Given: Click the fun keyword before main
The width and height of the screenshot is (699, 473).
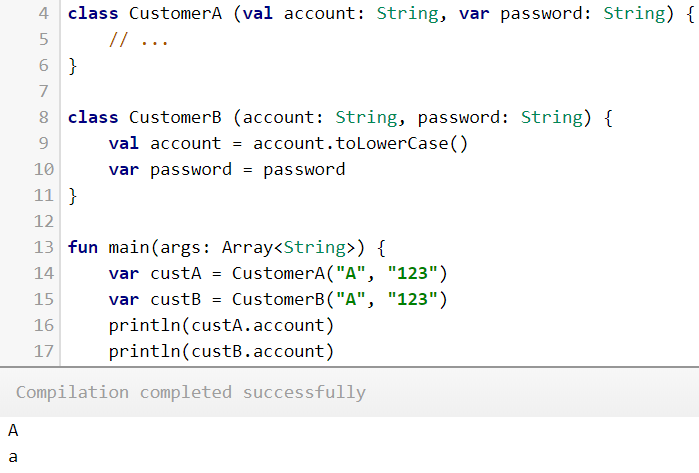Looking at the screenshot, I should 82,247.
